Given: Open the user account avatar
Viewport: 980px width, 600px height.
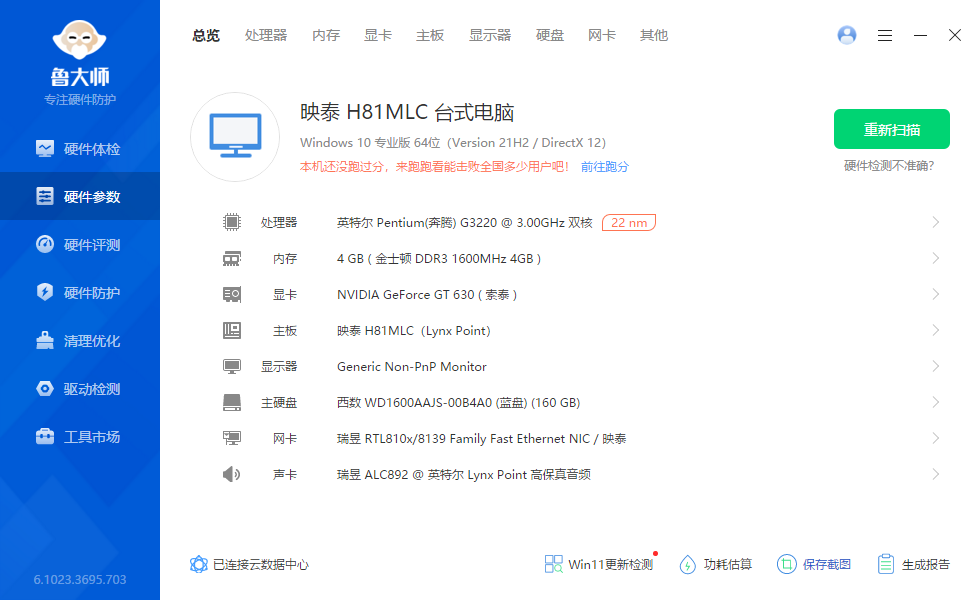Looking at the screenshot, I should (x=847, y=35).
